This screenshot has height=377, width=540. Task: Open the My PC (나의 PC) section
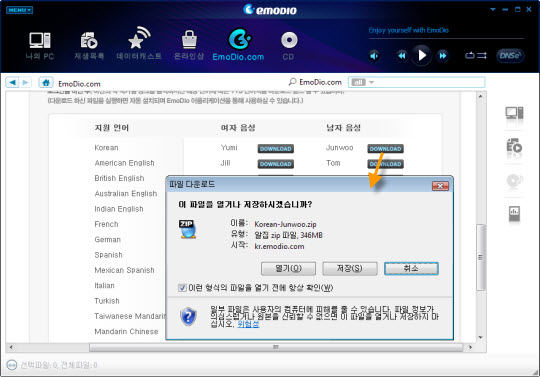coord(40,46)
